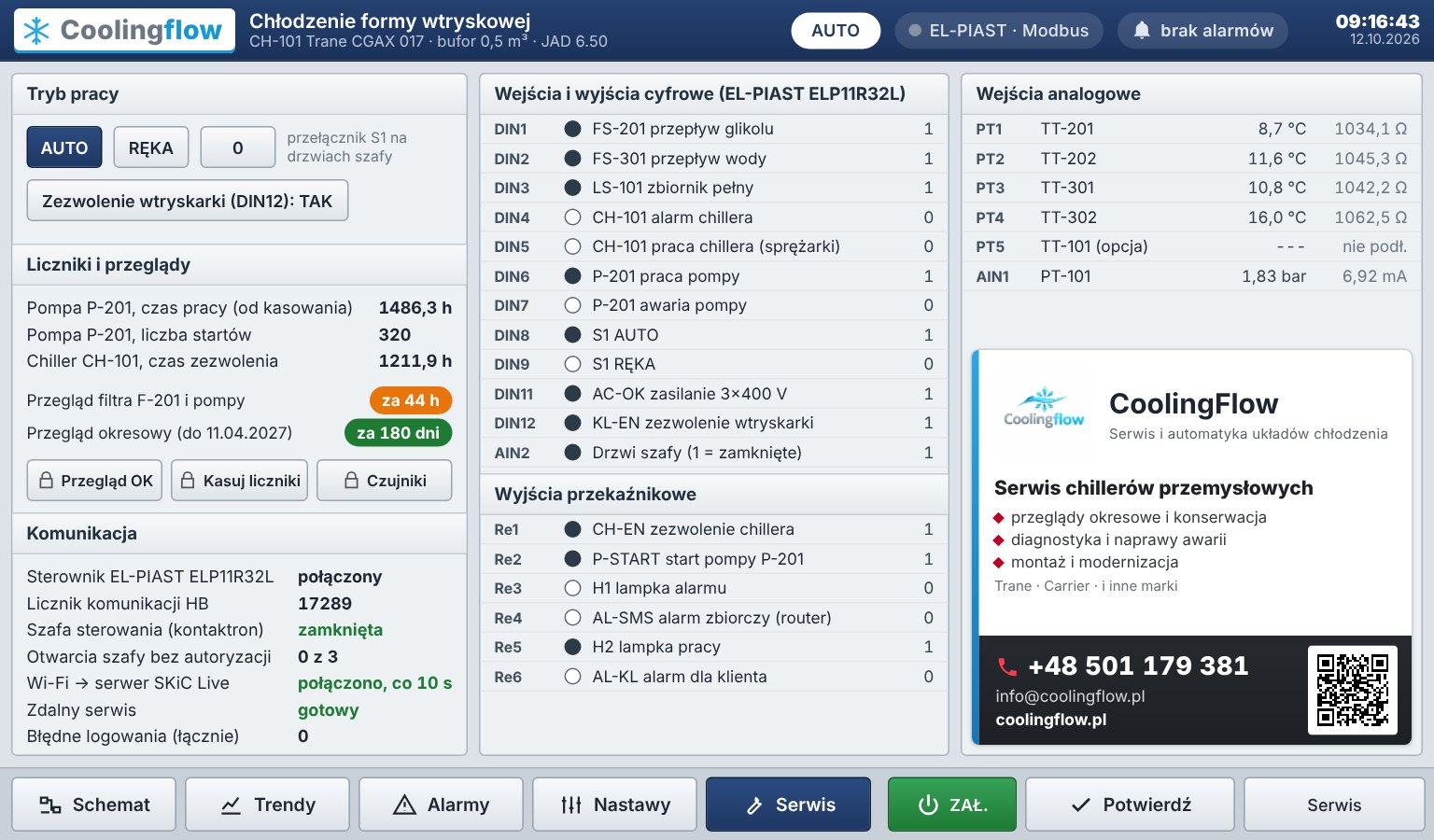Click the Alarmy warning triangle icon

[404, 805]
